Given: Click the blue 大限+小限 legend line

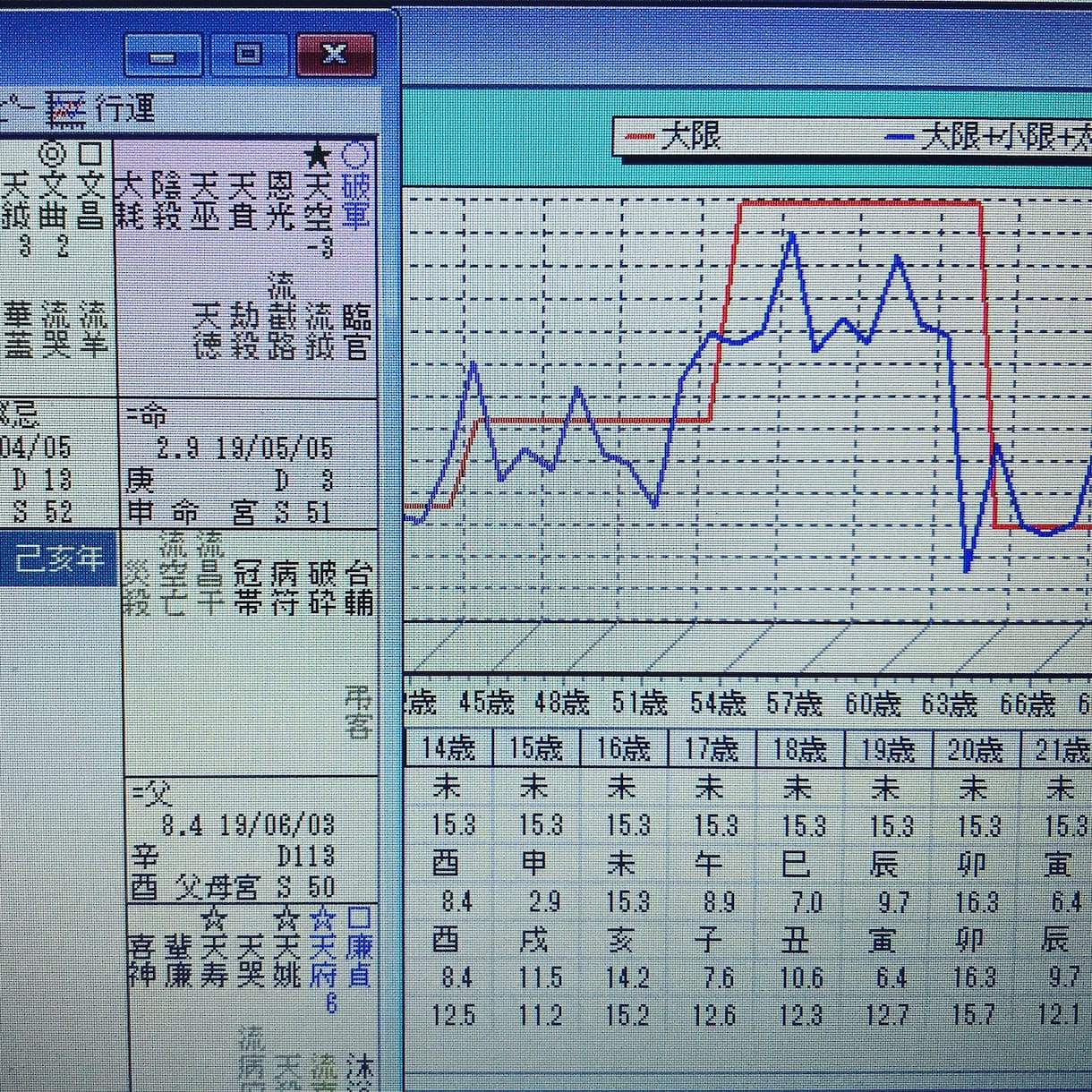Looking at the screenshot, I should [900, 137].
